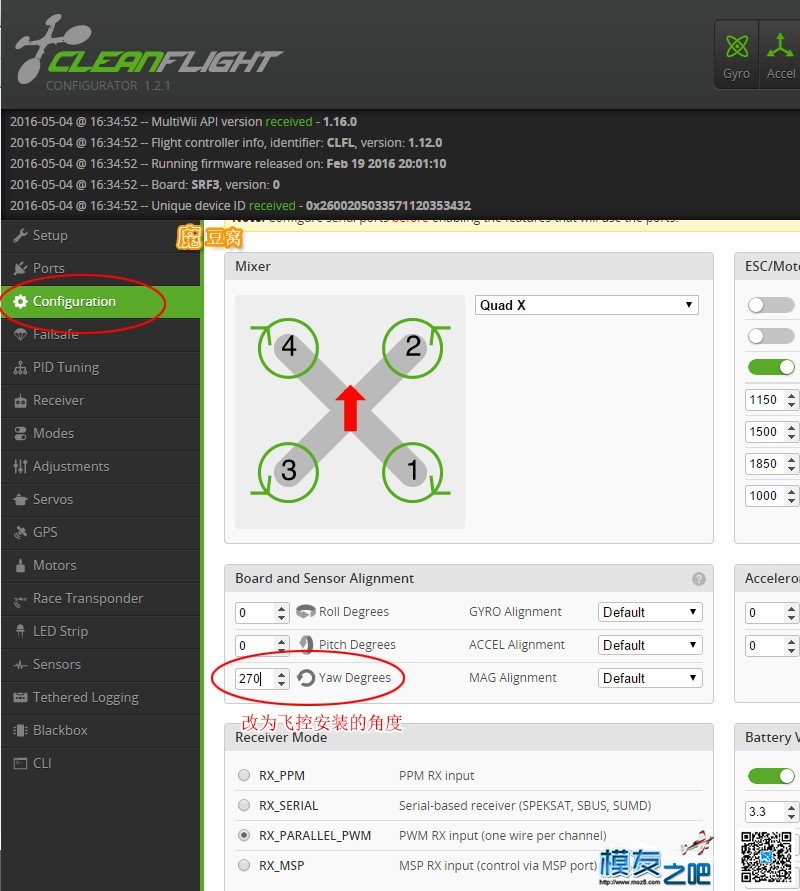
Task: Open the Motors tab
Action: (101, 565)
